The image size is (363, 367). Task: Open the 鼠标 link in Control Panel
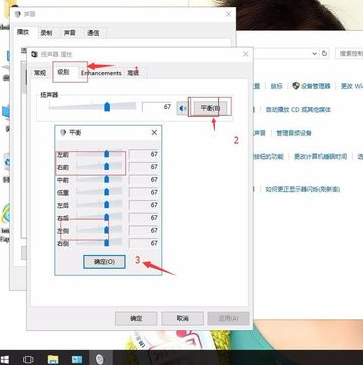[x=276, y=86]
